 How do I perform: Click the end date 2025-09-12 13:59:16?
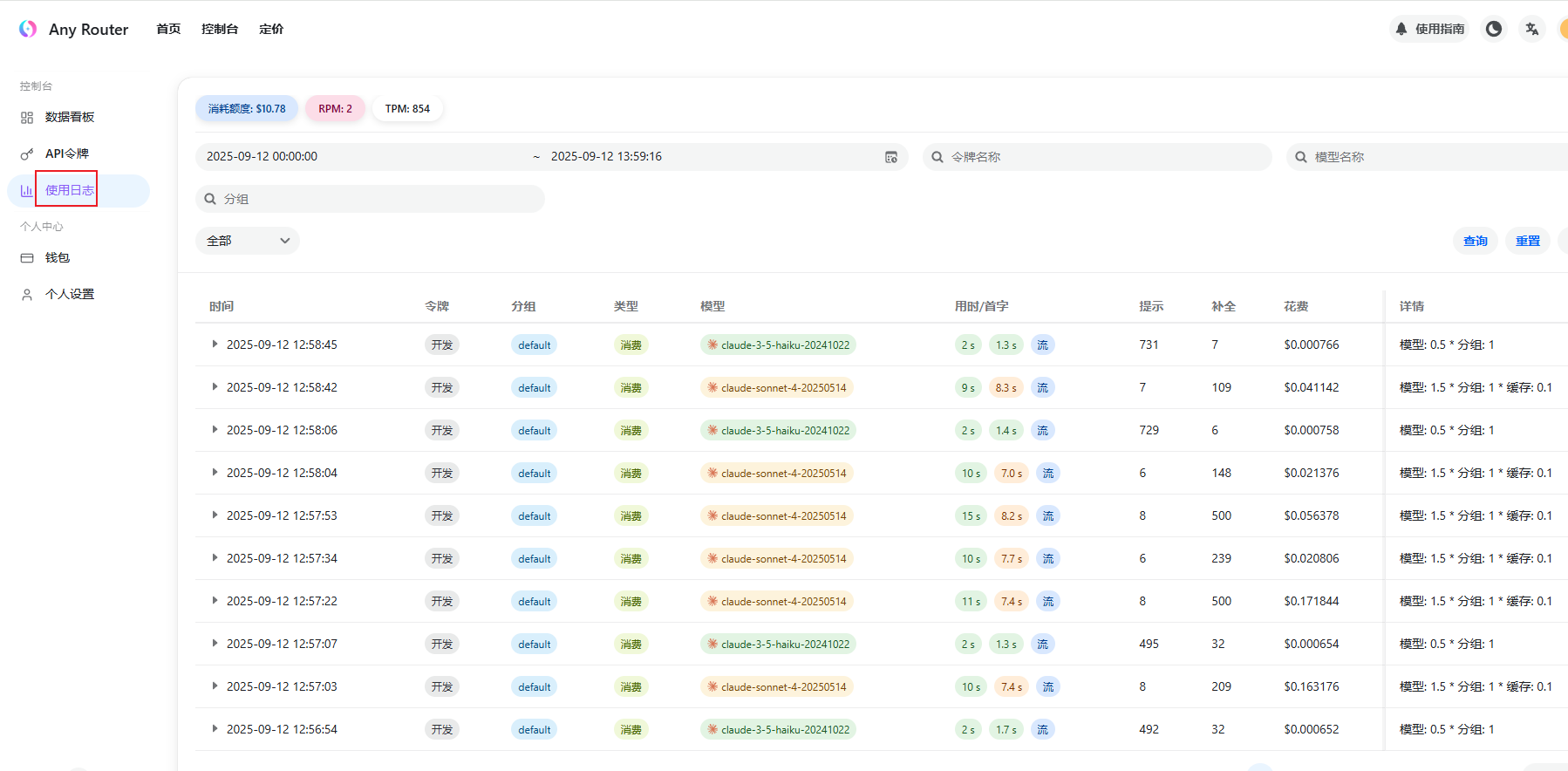pyautogui.click(x=606, y=157)
